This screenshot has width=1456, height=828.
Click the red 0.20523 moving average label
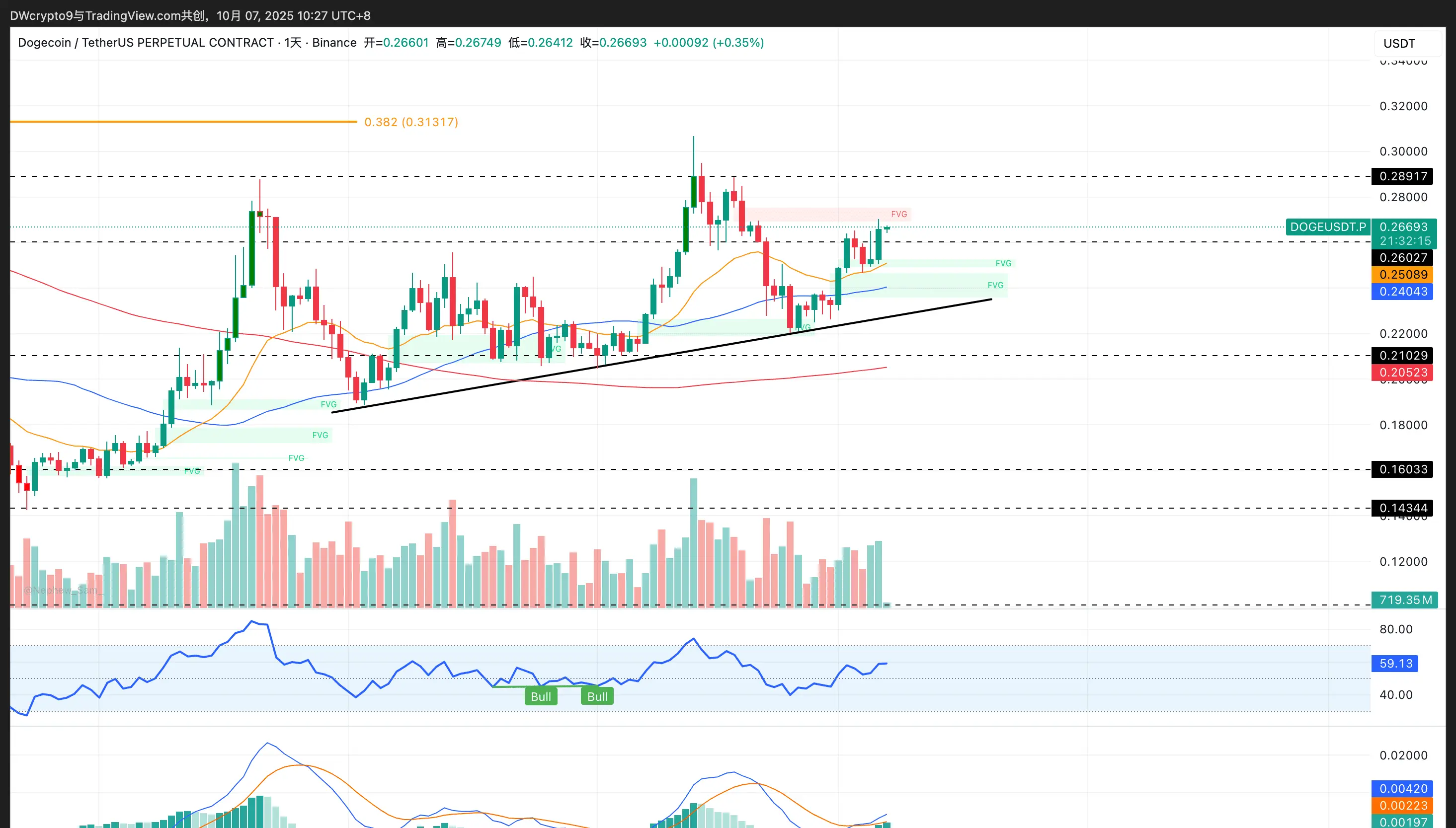pyautogui.click(x=1402, y=373)
